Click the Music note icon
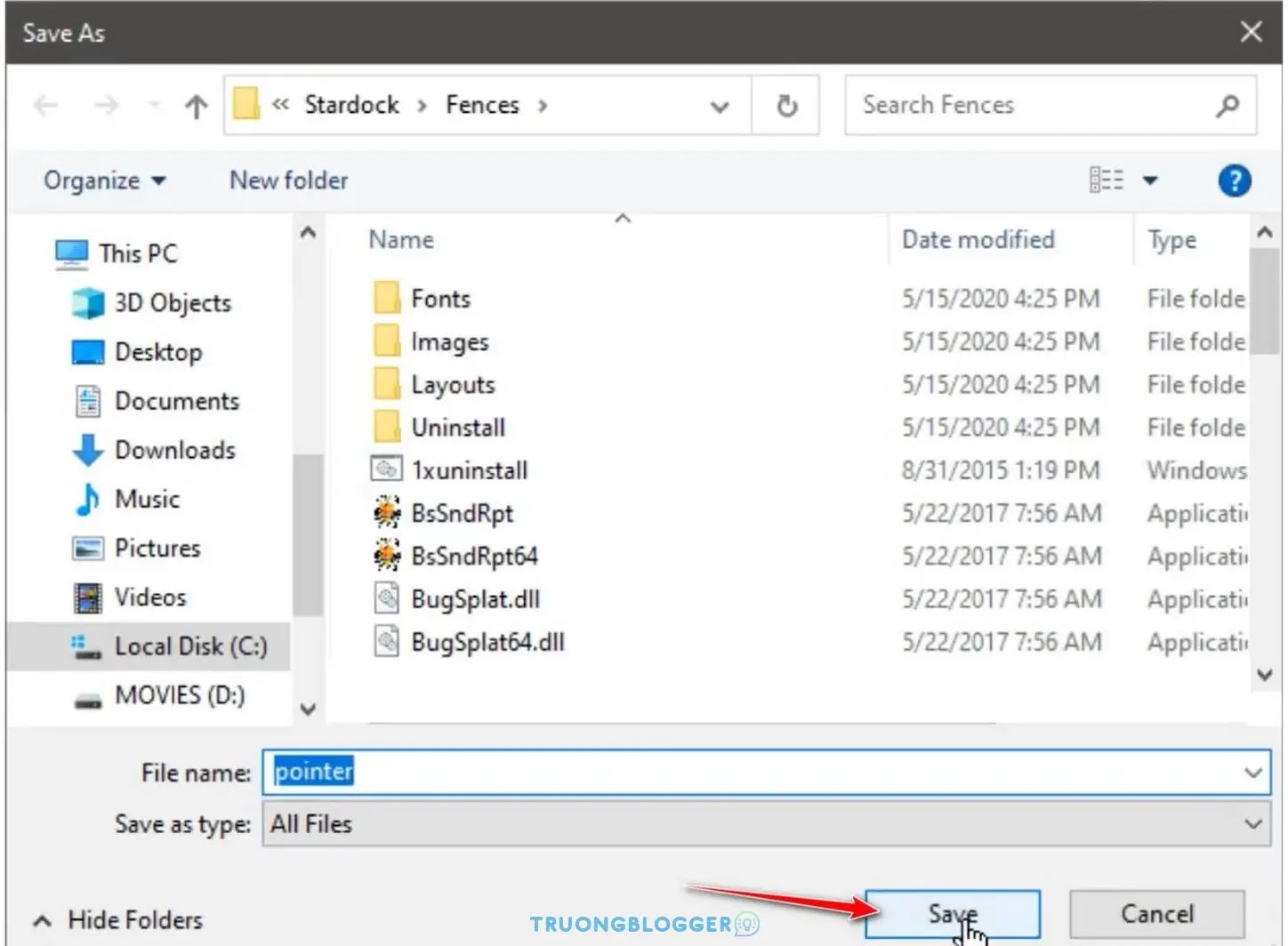1288x946 pixels. [x=87, y=499]
